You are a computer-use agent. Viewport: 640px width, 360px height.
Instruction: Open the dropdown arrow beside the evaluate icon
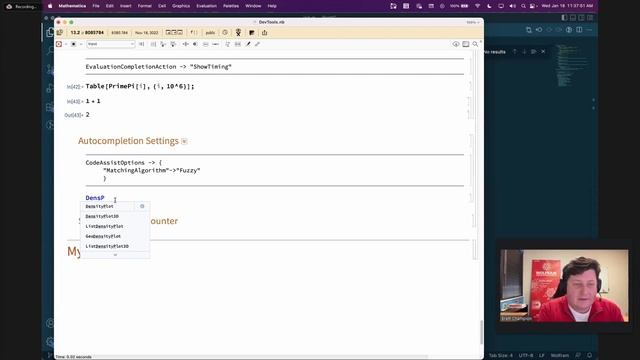pos(66,44)
